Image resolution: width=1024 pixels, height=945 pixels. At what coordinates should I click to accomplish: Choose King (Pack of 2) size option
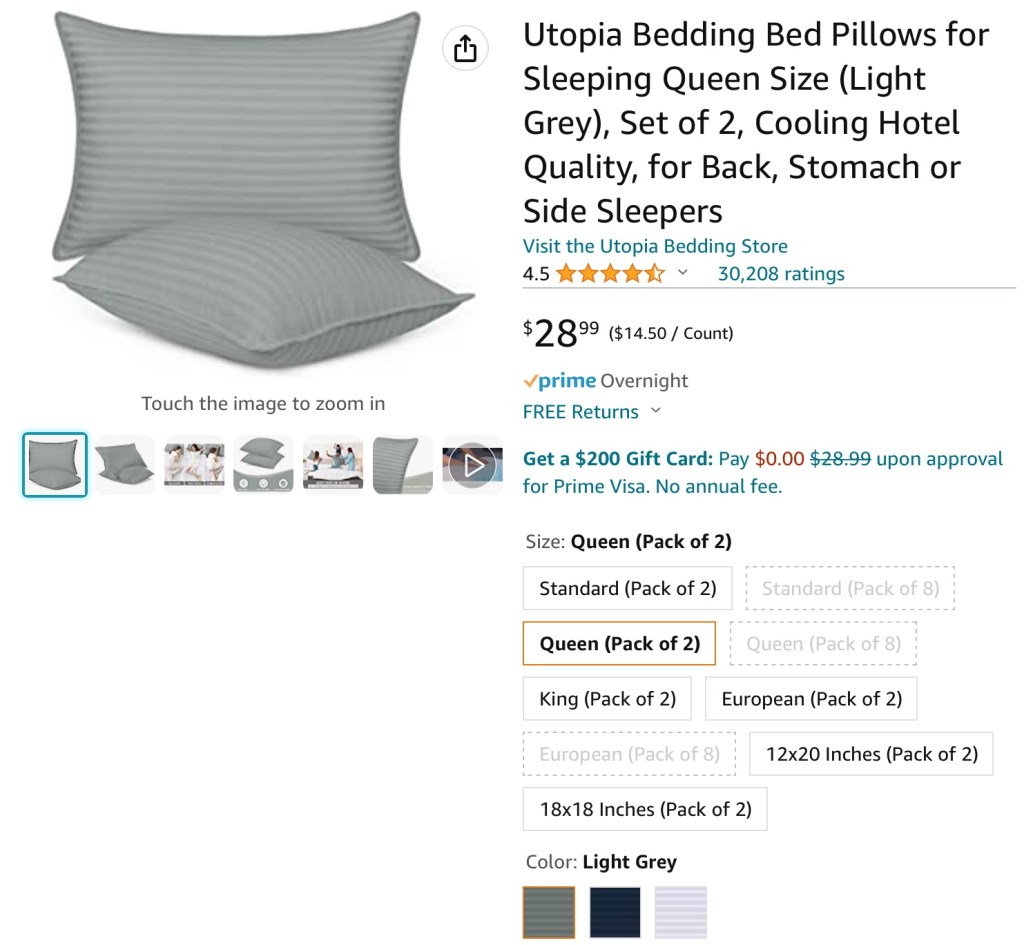coord(607,699)
